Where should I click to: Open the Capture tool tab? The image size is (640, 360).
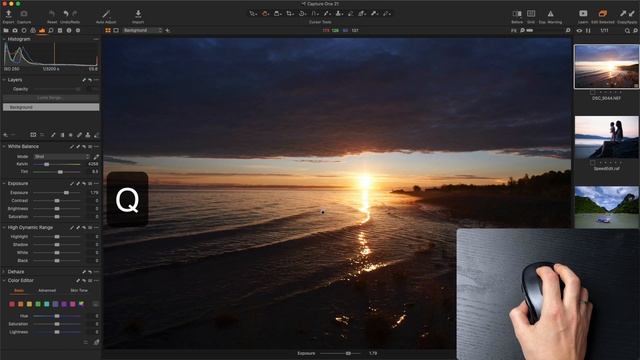[x=15, y=31]
